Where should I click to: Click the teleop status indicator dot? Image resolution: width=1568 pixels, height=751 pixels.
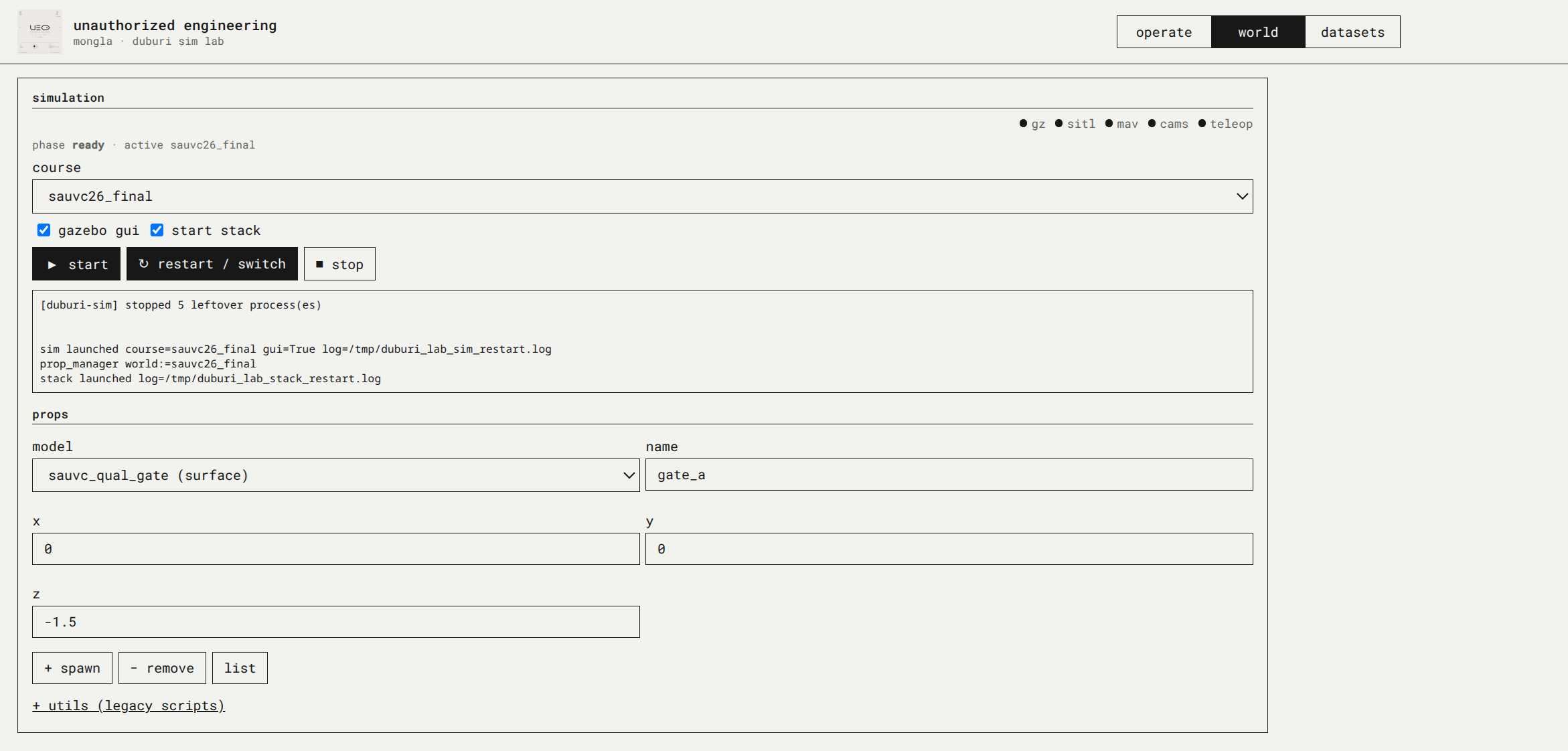1202,123
